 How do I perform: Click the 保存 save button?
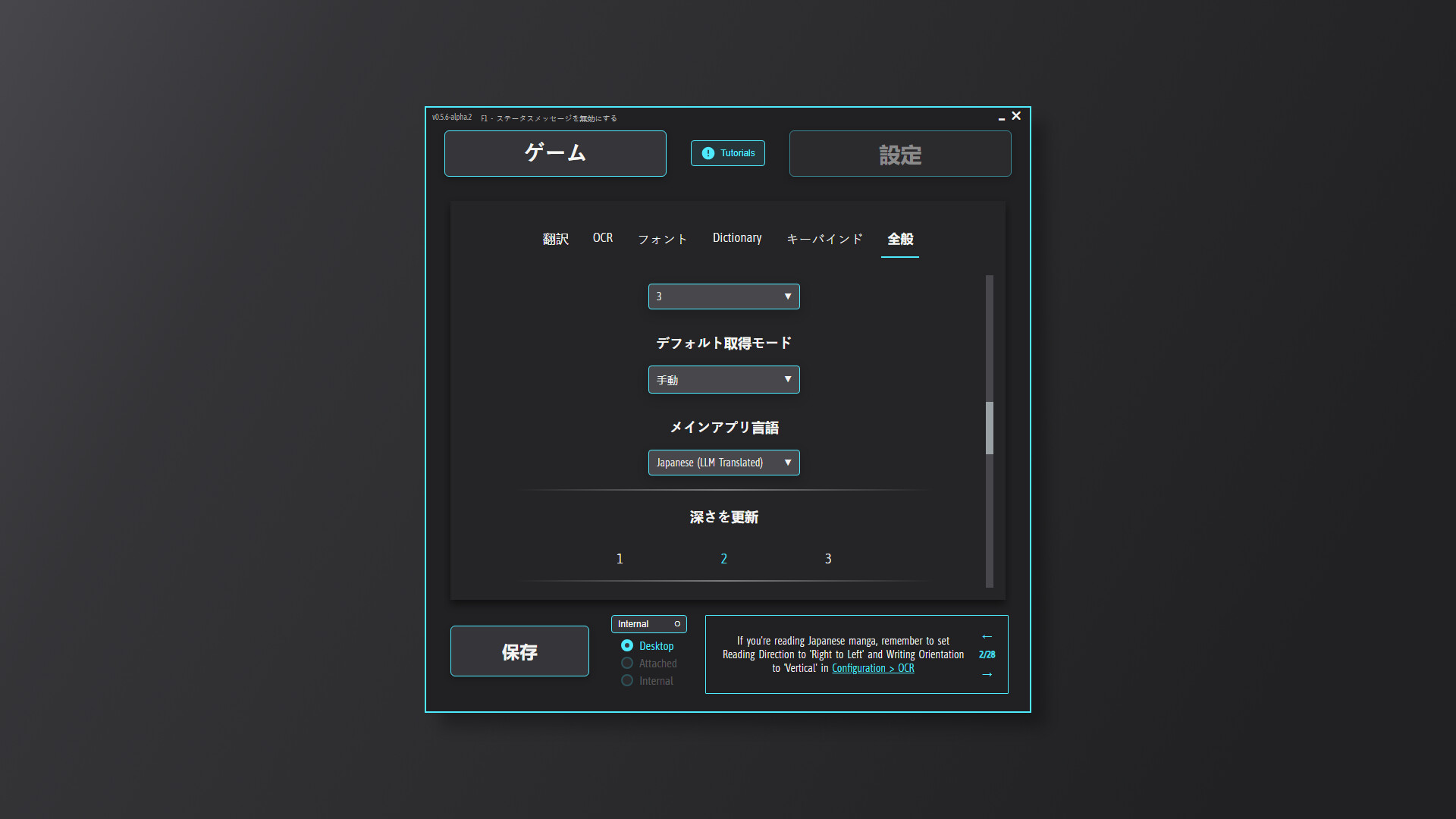tap(519, 651)
